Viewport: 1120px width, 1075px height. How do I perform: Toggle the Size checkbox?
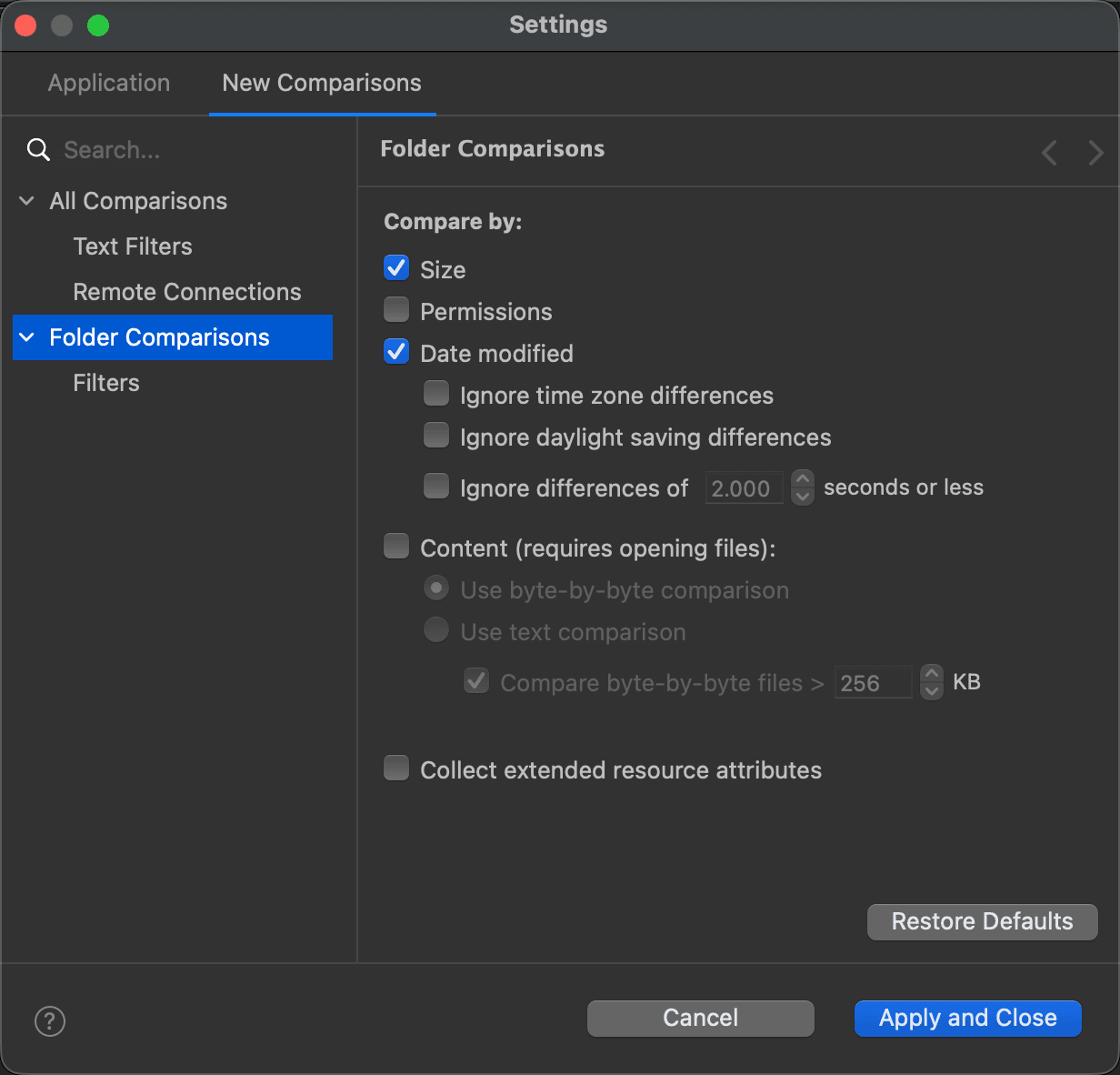tap(396, 268)
